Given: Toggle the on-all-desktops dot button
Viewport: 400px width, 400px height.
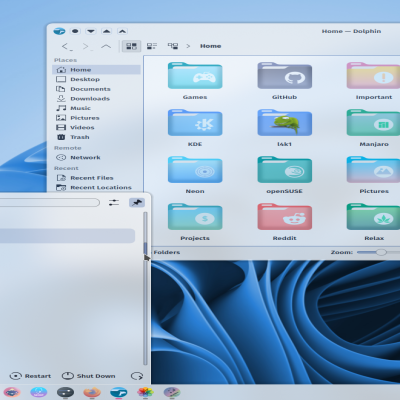Looking at the screenshot, I should pos(75,31).
